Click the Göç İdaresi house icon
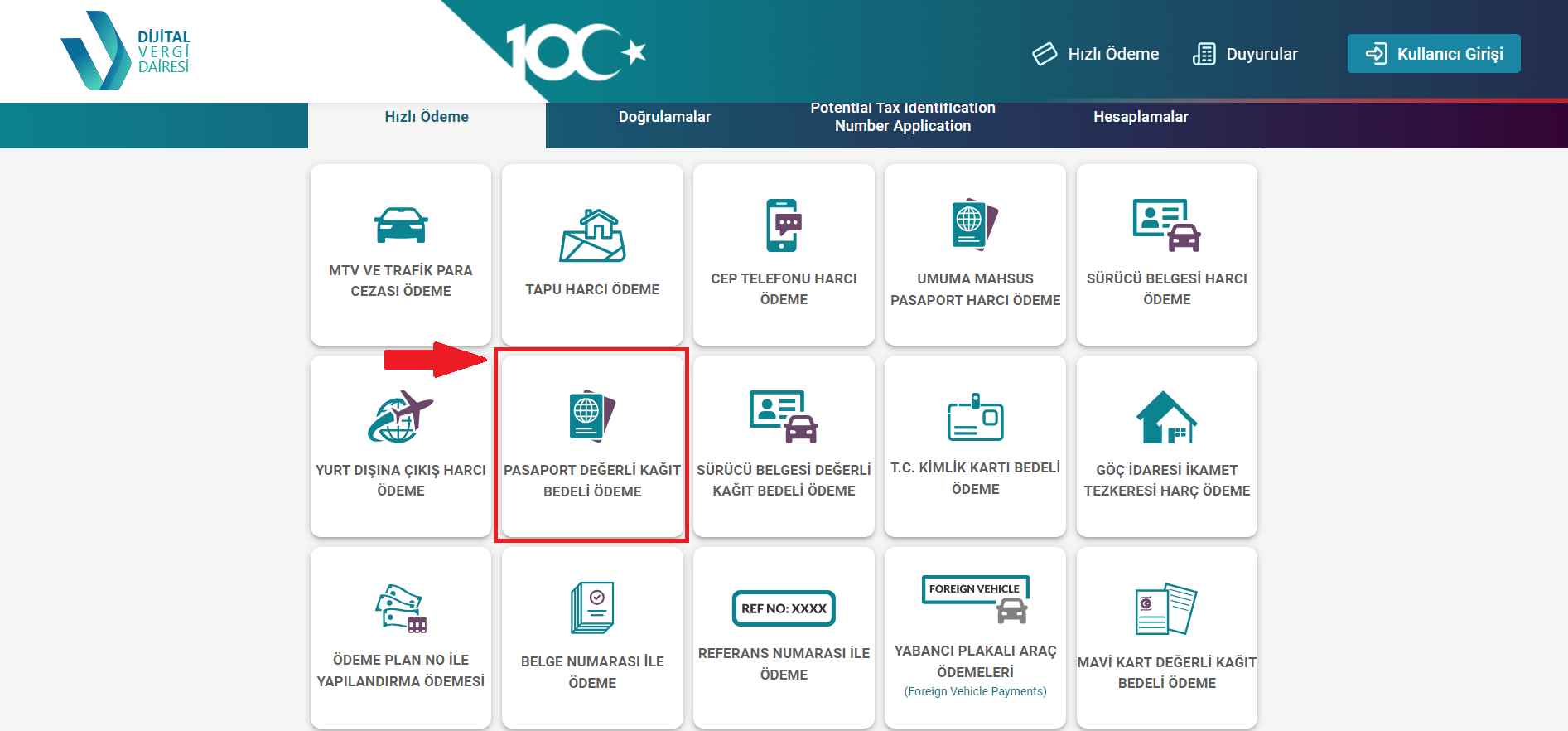The image size is (1568, 731). click(x=1166, y=417)
